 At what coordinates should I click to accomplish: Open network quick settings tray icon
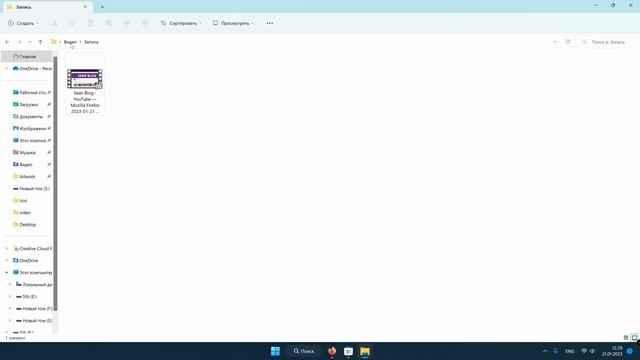[584, 351]
